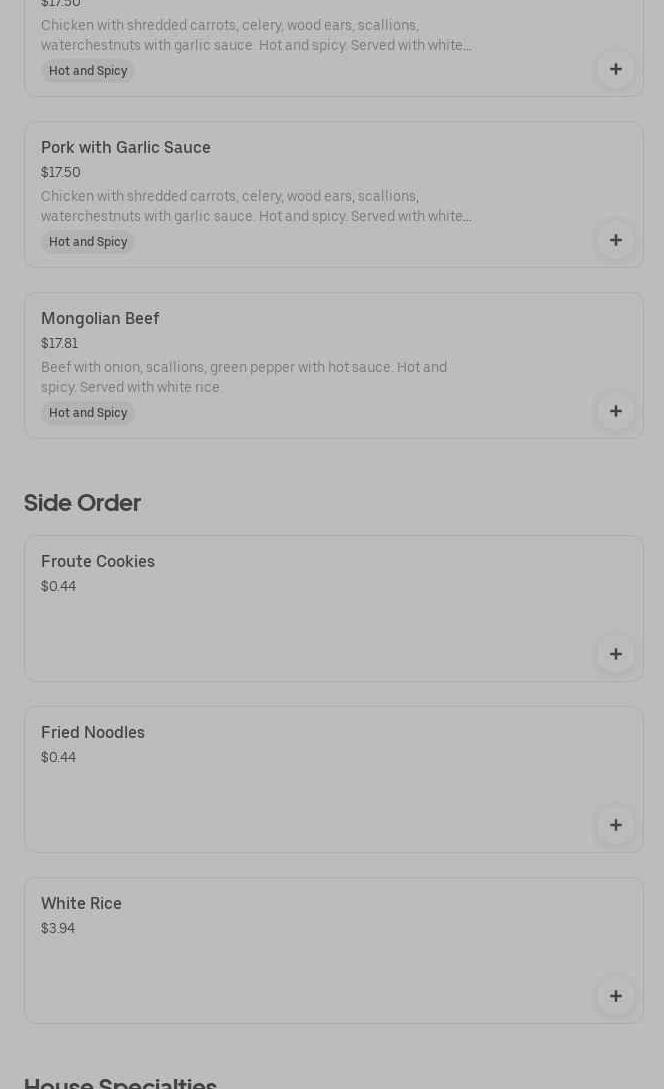Add Pork with Garlic Sauce to cart

pos(615,240)
